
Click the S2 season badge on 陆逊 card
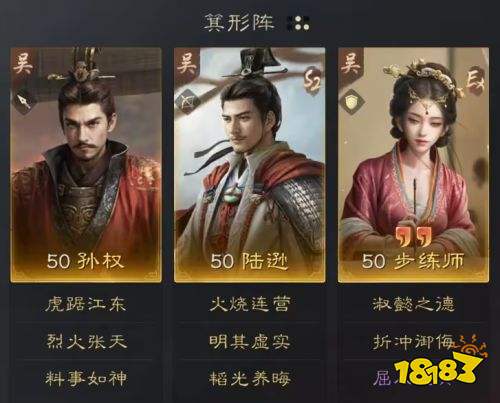coord(312,80)
